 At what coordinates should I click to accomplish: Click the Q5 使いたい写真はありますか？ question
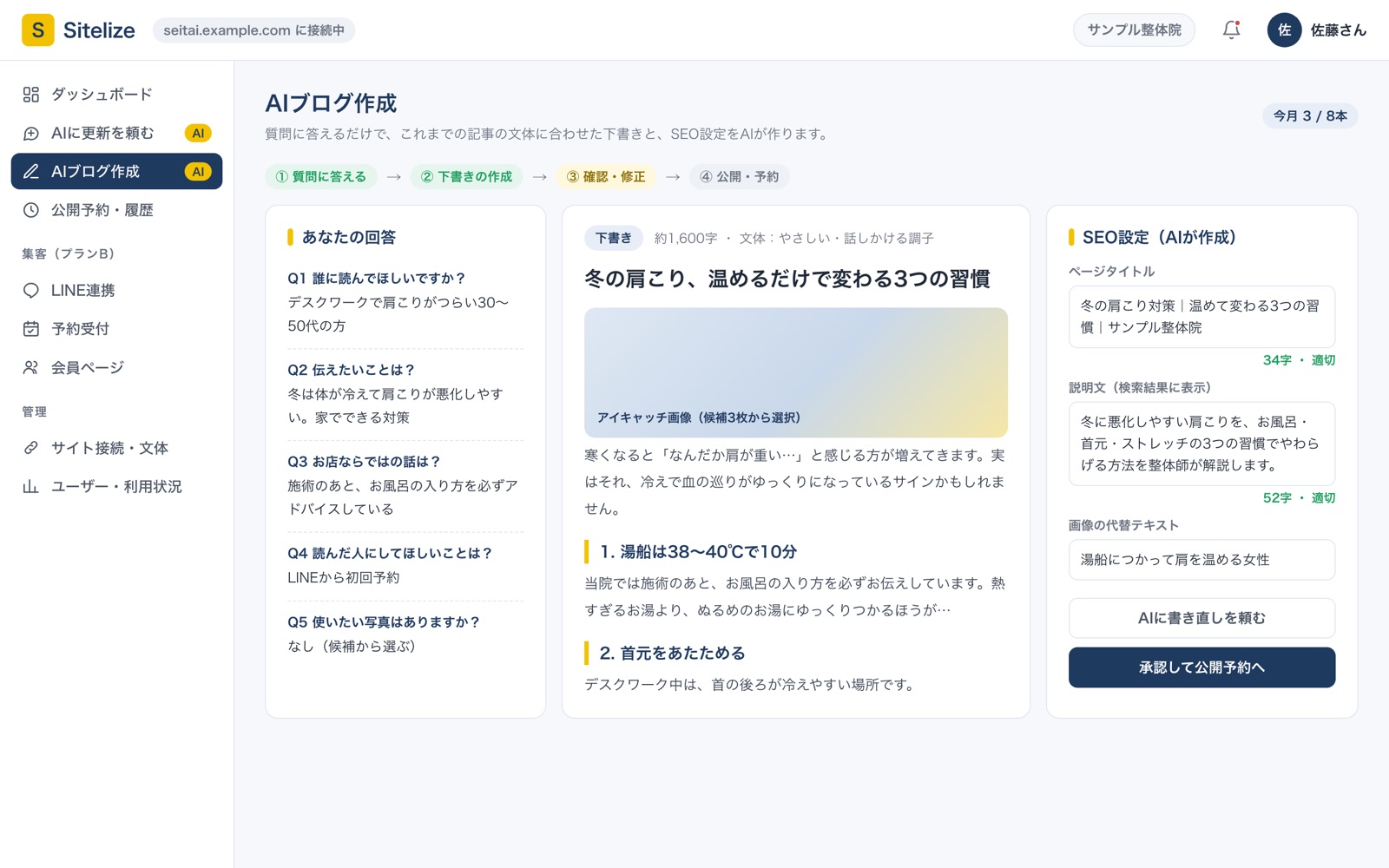384,622
